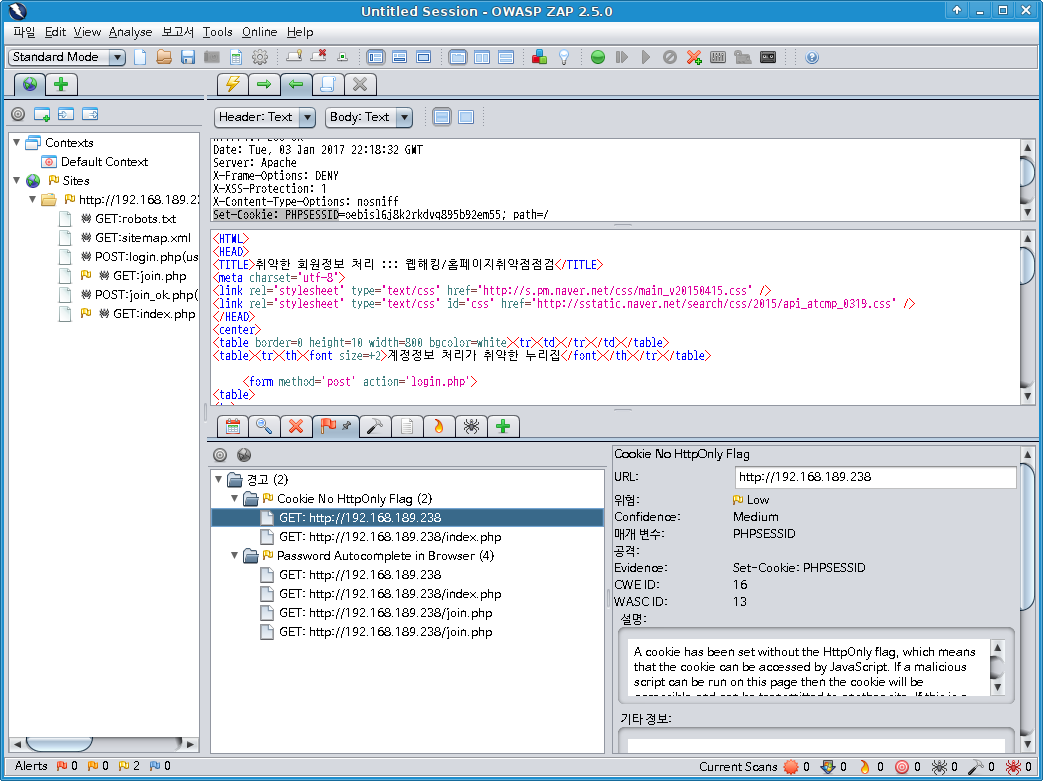Toggle the split header and body view button
The height and width of the screenshot is (781, 1043).
pyautogui.click(x=442, y=117)
